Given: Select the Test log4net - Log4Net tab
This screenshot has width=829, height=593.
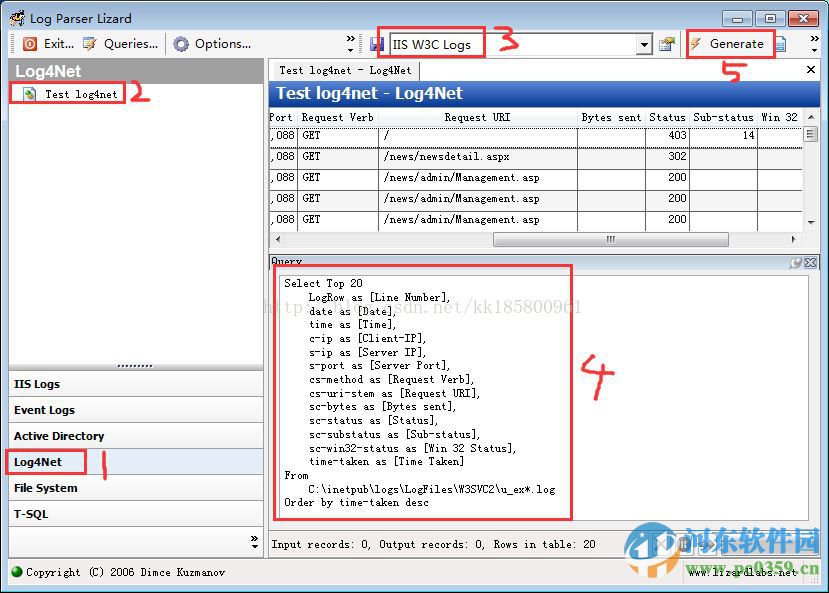Looking at the screenshot, I should click(x=344, y=70).
